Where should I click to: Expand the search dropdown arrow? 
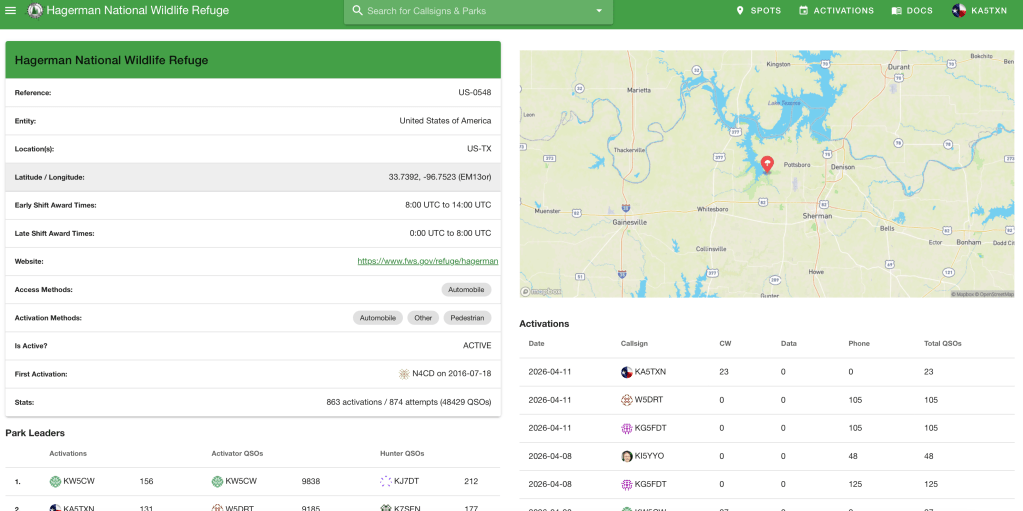tap(599, 11)
